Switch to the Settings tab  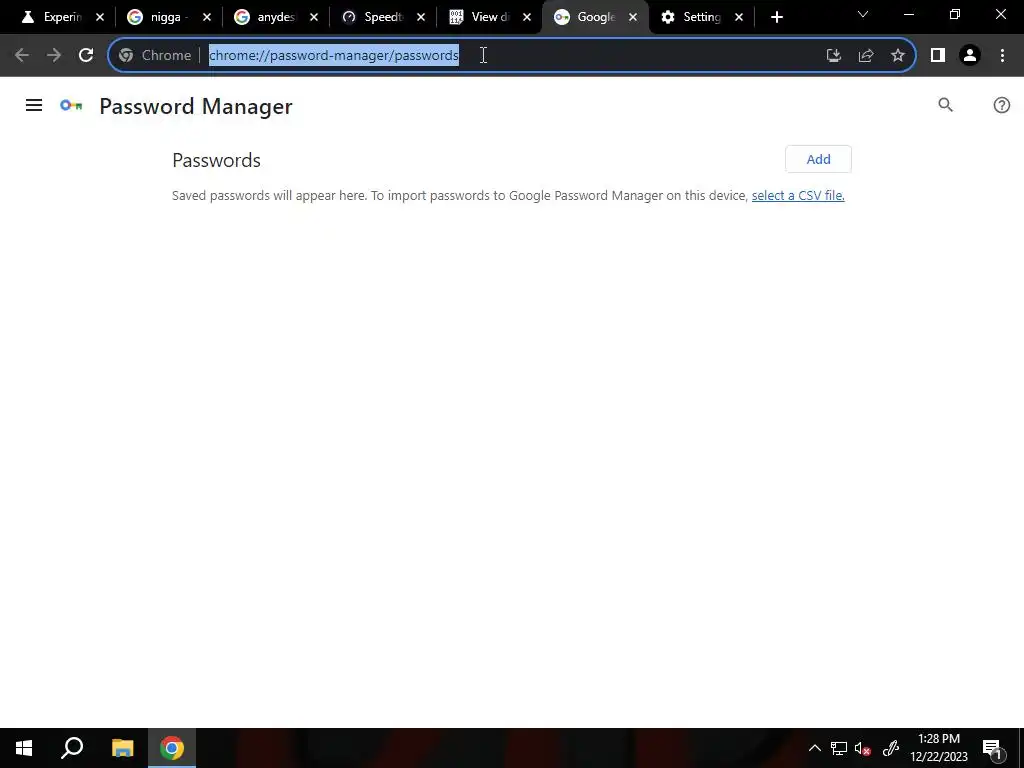click(694, 17)
